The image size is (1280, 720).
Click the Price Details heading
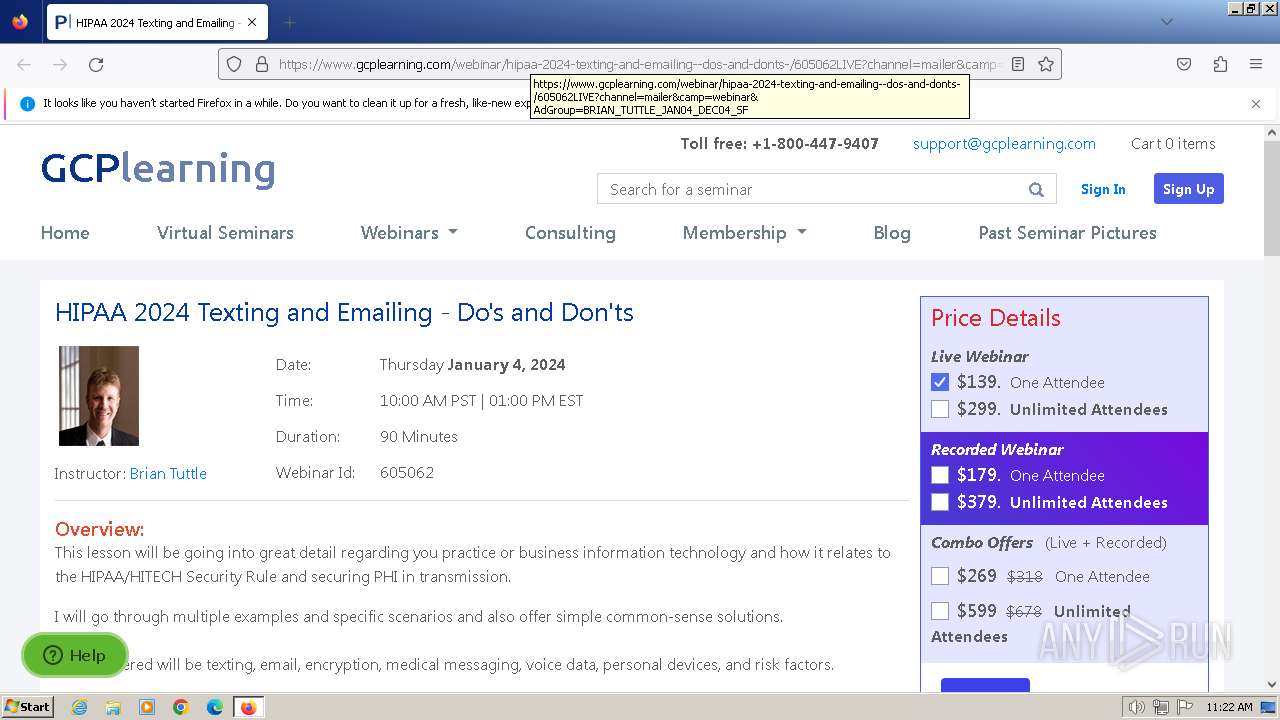[995, 318]
